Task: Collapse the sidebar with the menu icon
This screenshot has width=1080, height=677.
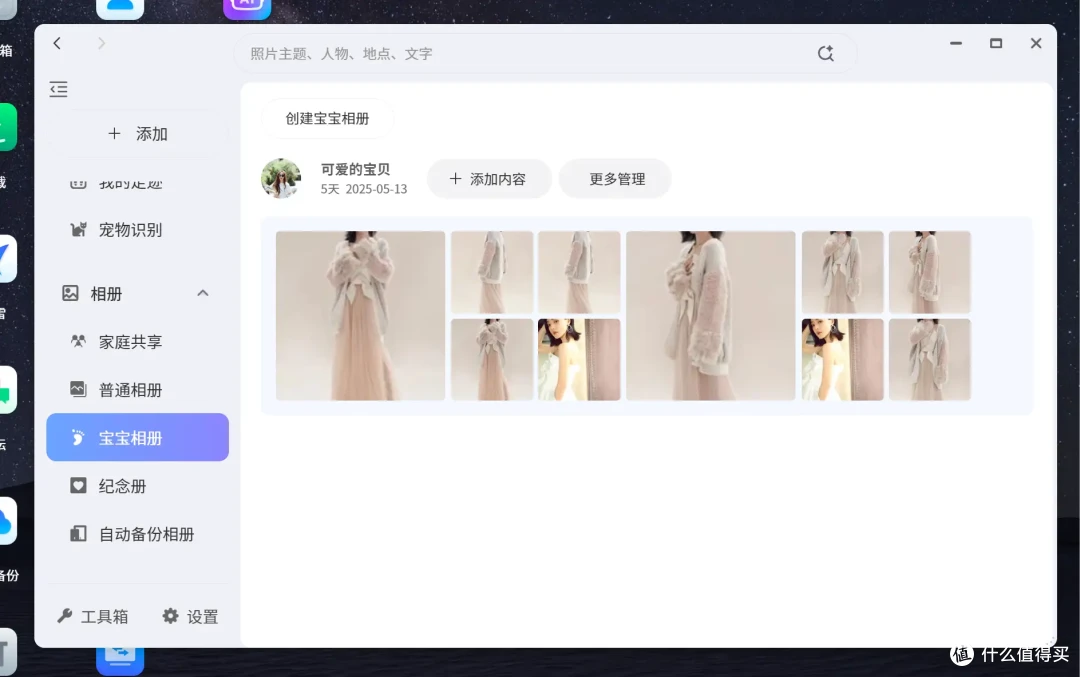Action: (x=59, y=89)
